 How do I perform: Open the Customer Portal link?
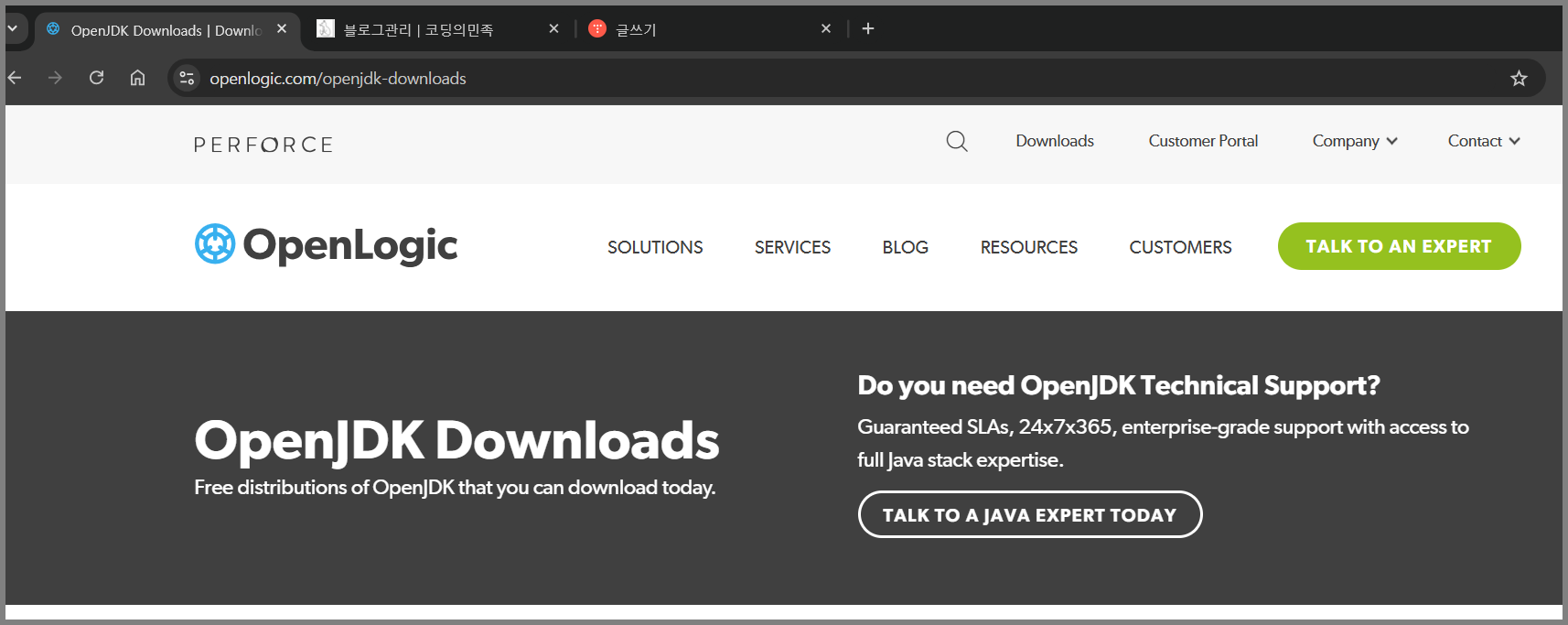[x=1203, y=141]
